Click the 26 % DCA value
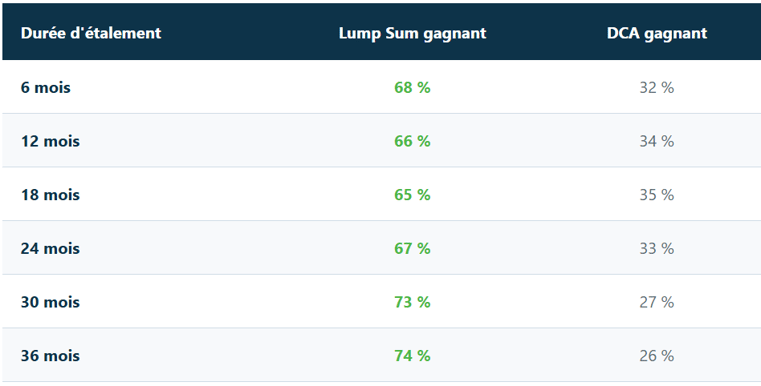Viewport: 761px width, 386px height. (657, 356)
